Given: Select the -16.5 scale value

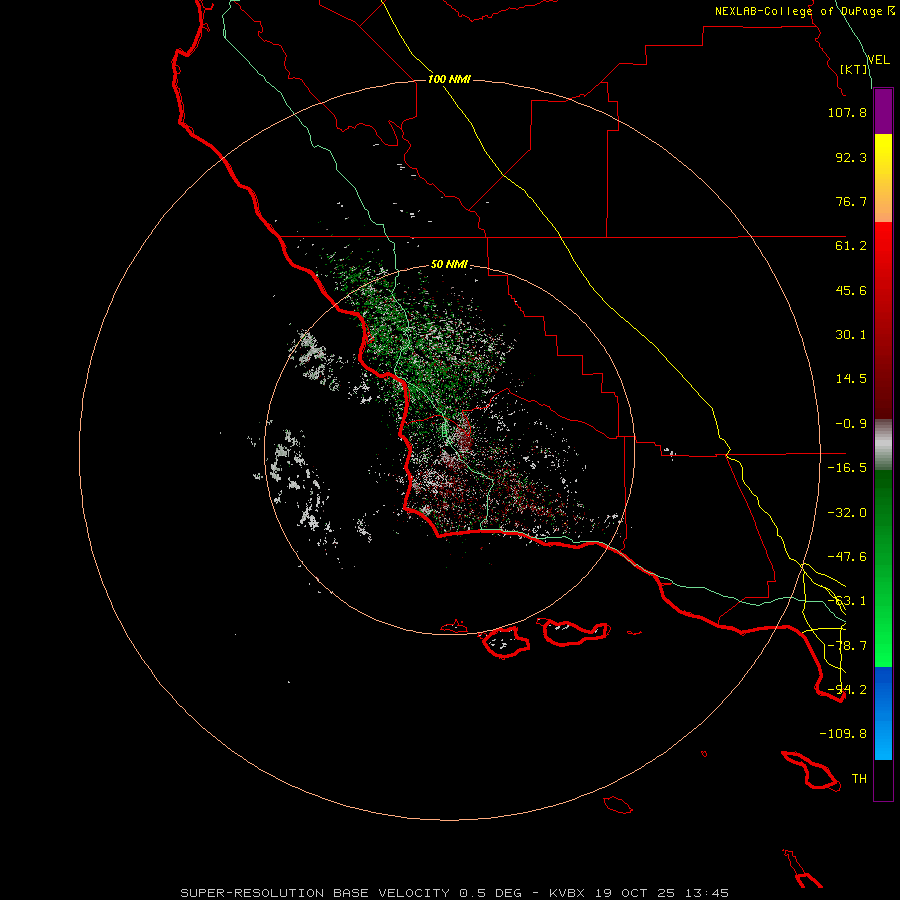Looking at the screenshot, I should (x=847, y=468).
